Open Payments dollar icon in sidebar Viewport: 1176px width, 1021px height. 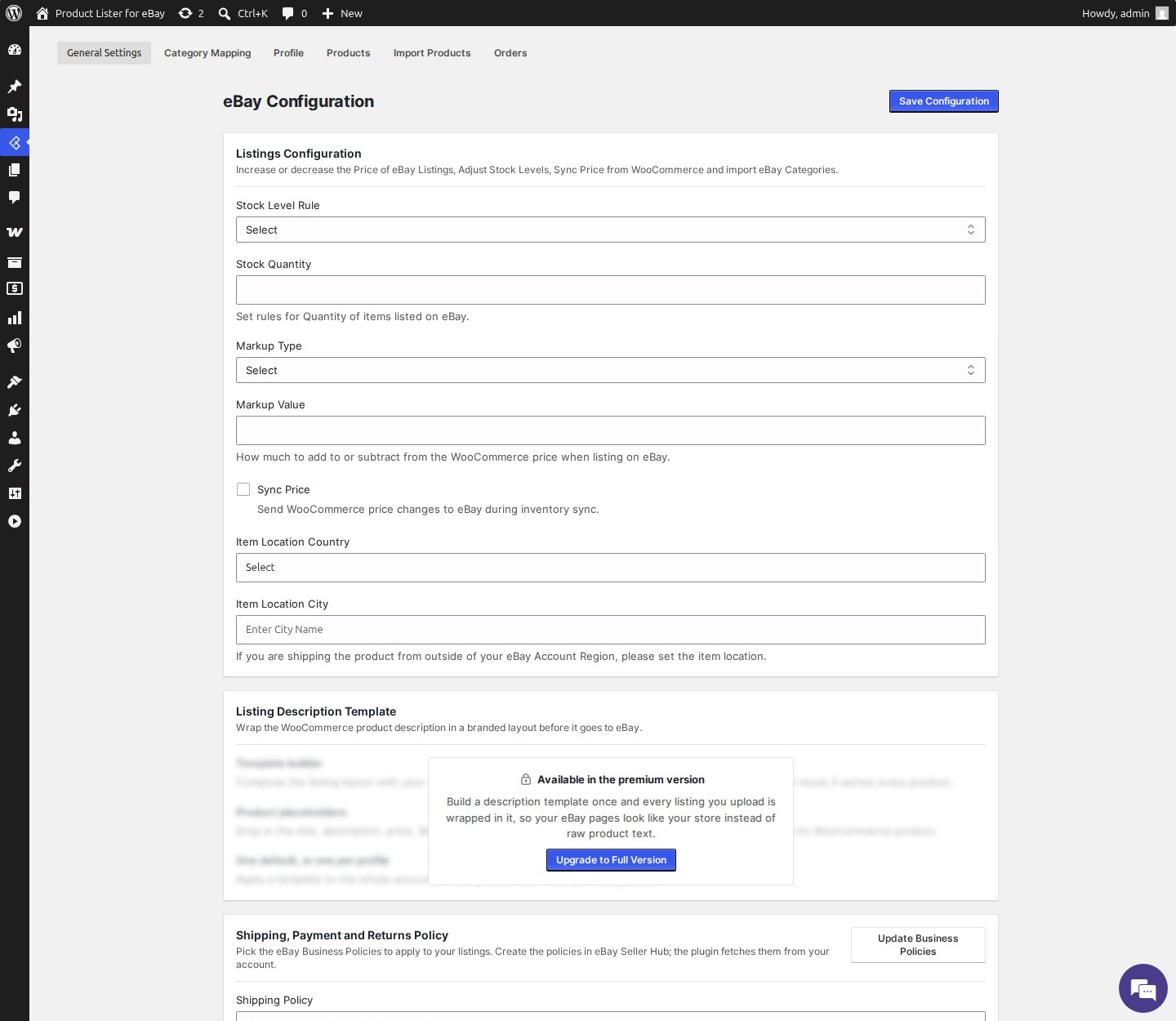tap(15, 288)
